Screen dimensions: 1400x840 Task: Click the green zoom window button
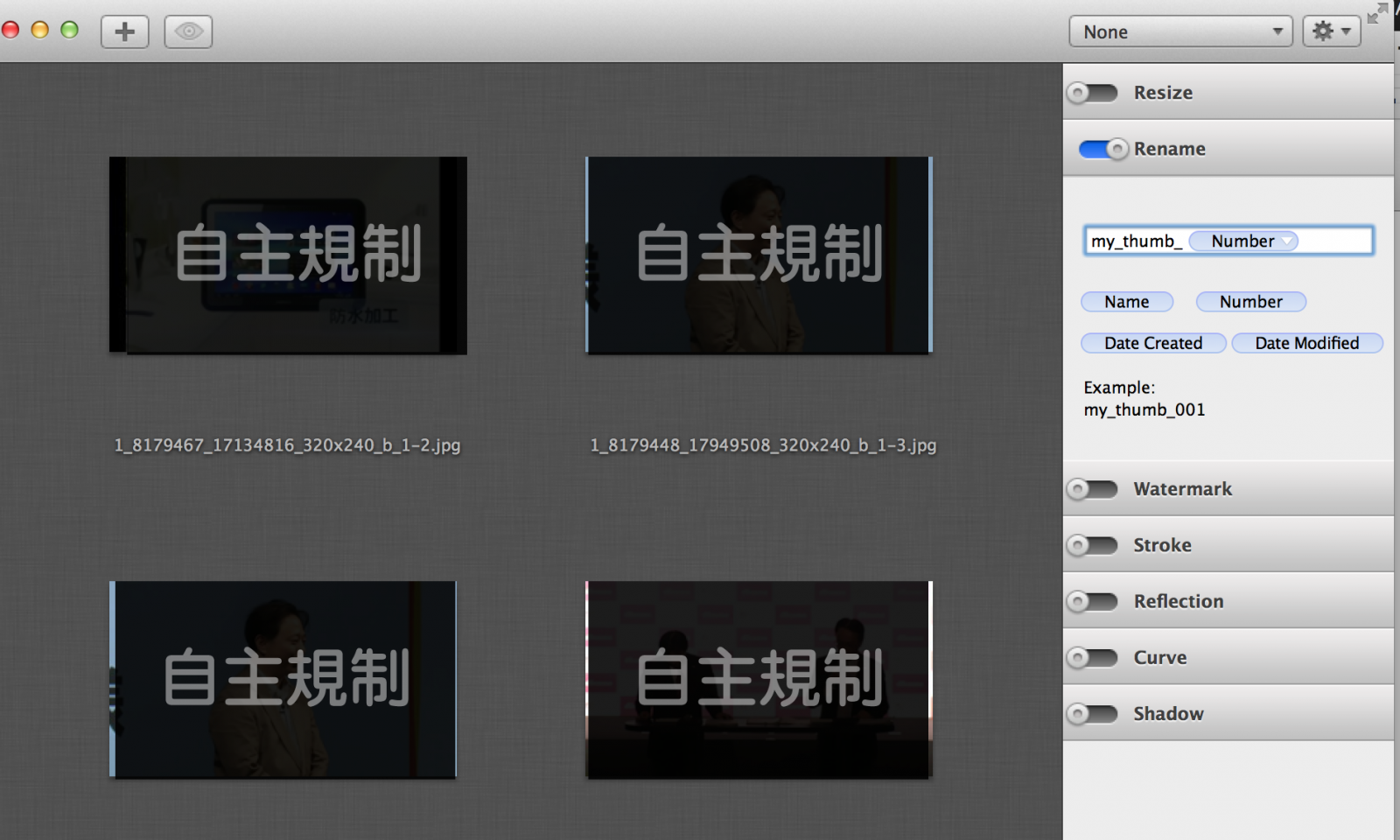(x=69, y=30)
